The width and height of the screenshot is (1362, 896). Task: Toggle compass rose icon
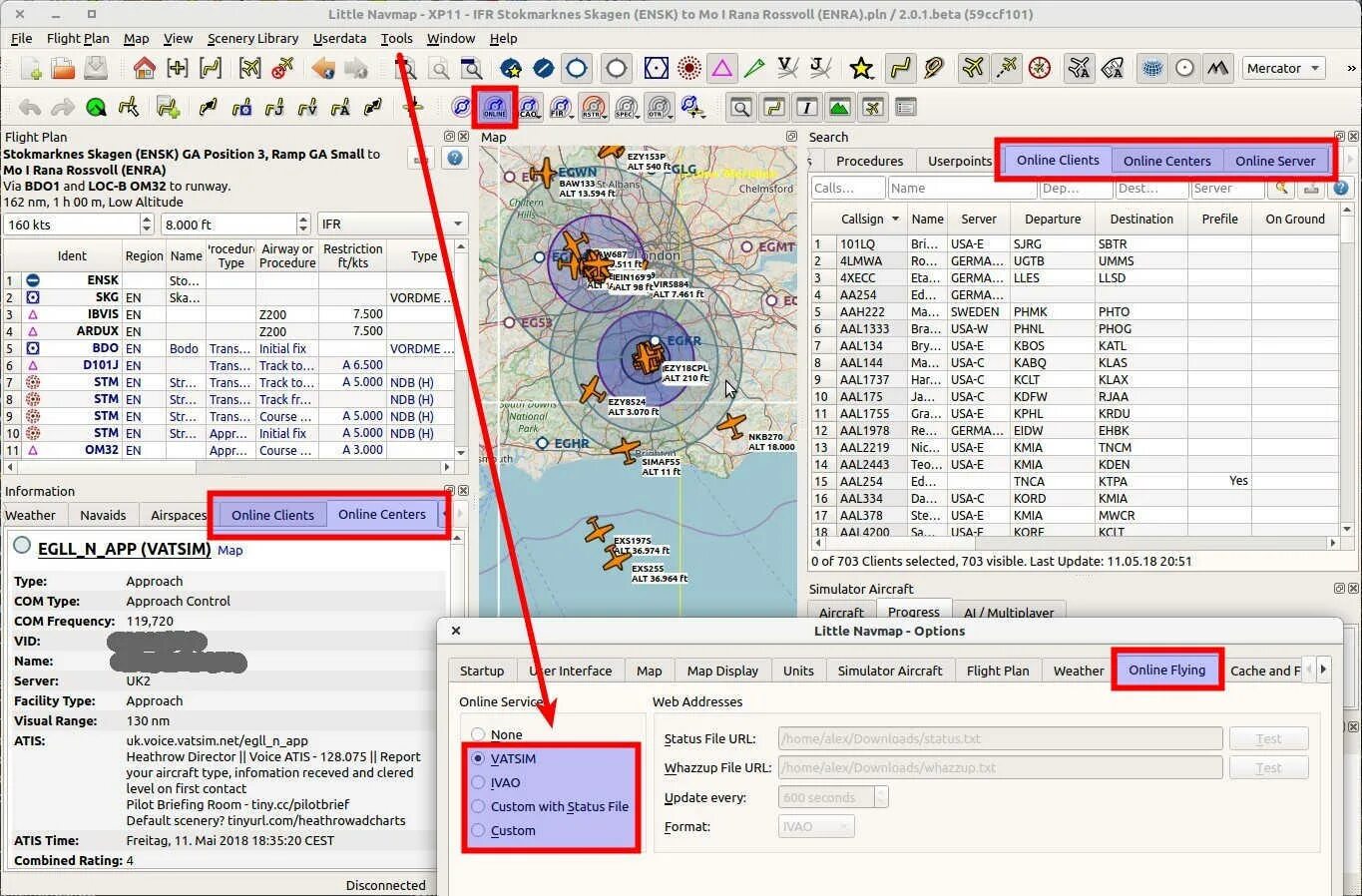(1040, 69)
